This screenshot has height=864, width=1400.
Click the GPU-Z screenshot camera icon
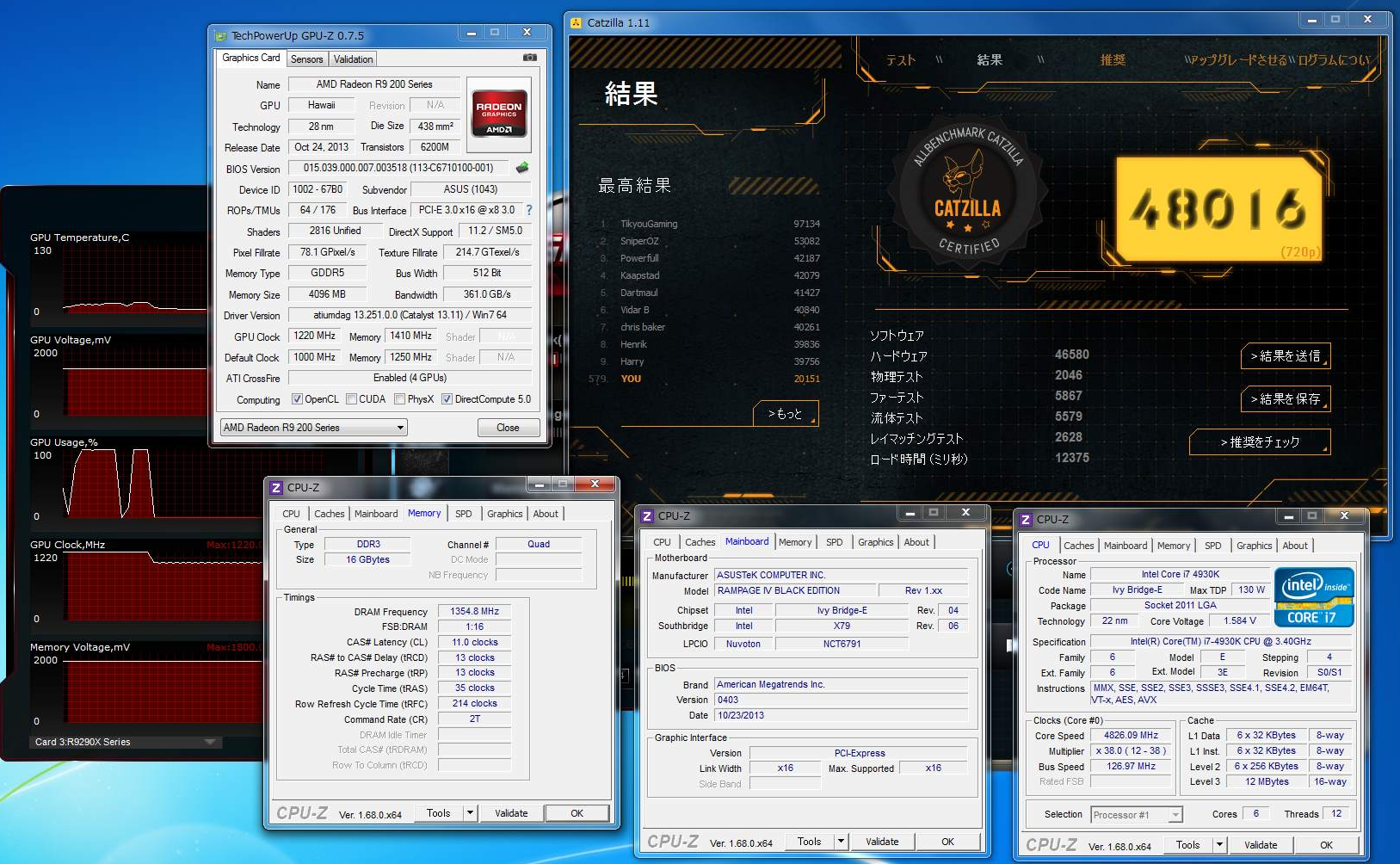[x=530, y=58]
